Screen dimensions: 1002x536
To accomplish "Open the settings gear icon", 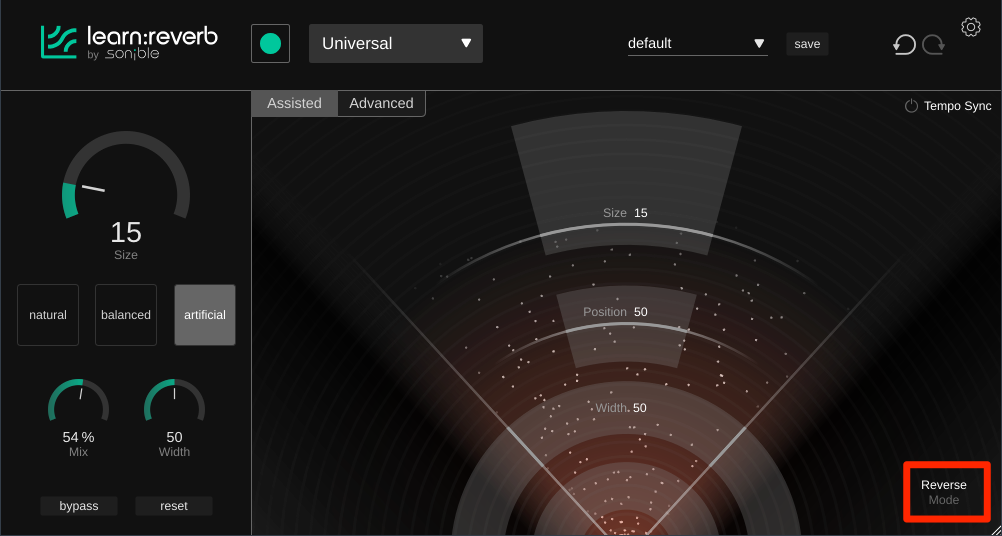I will (970, 27).
